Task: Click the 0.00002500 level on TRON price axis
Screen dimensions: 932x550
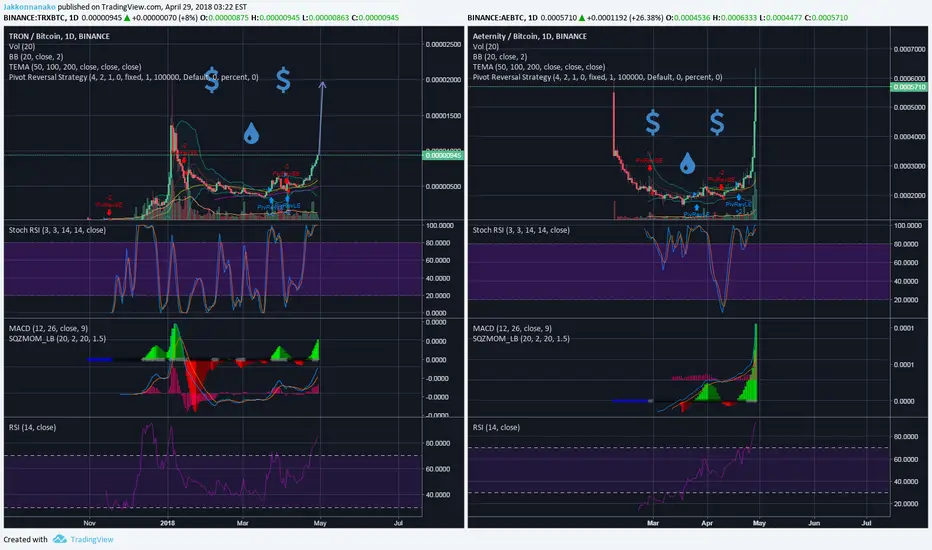Action: pos(443,45)
